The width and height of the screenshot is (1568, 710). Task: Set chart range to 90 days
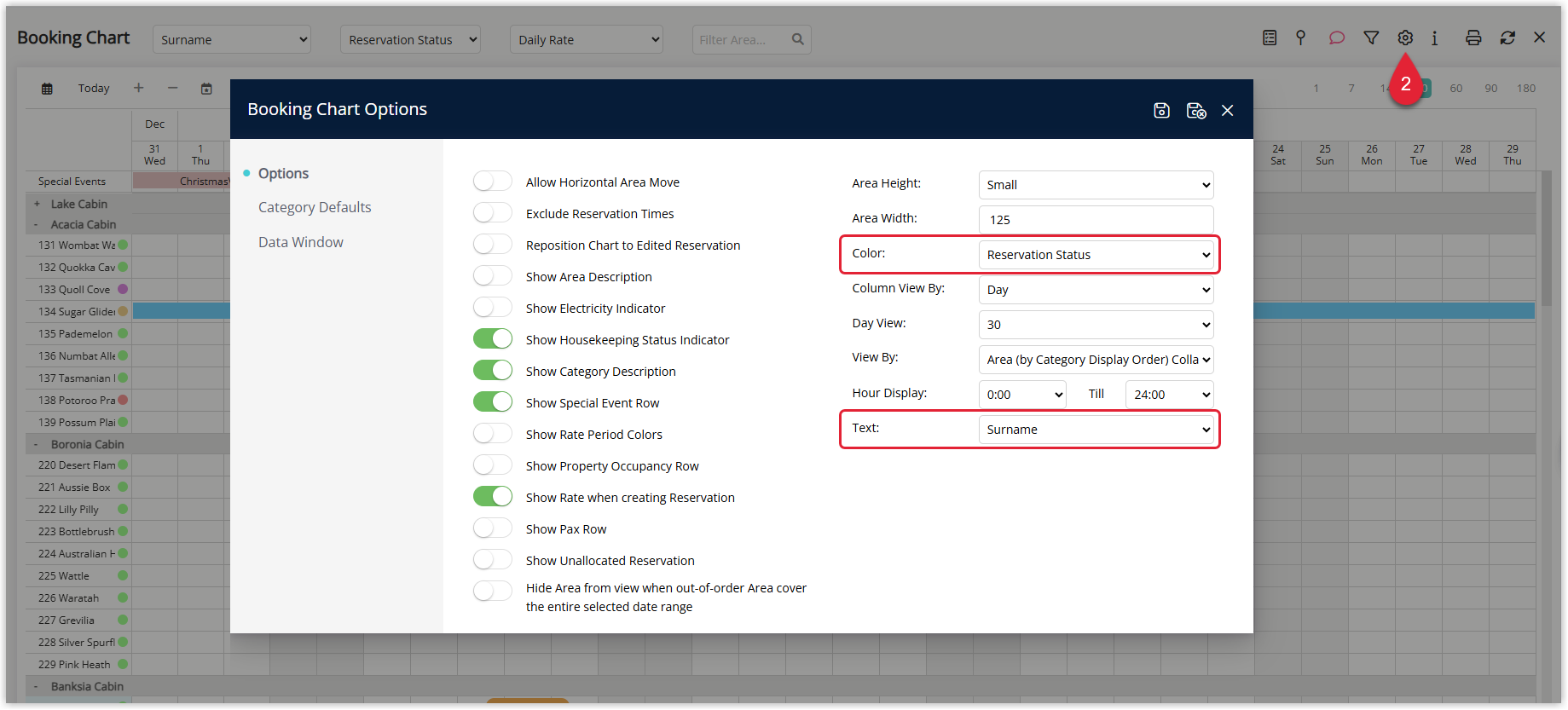tap(1490, 88)
